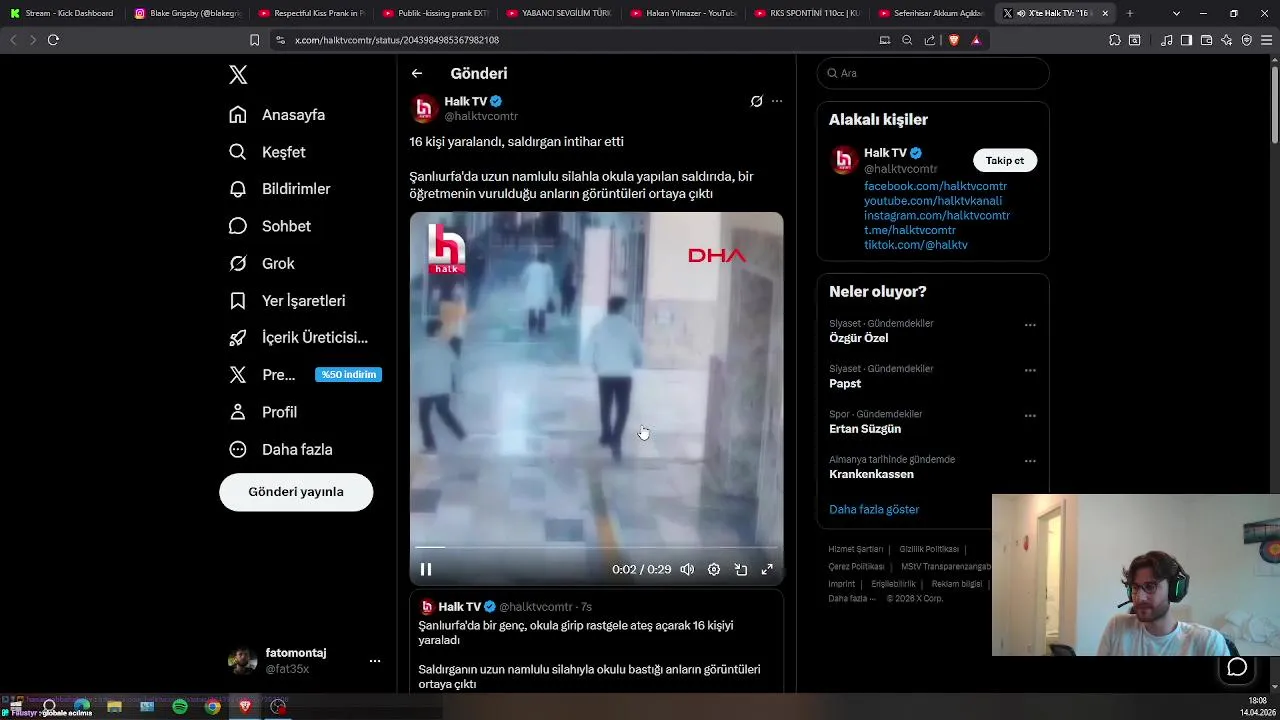The image size is (1280, 720).
Task: Open the X logo home link
Action: pos(238,75)
